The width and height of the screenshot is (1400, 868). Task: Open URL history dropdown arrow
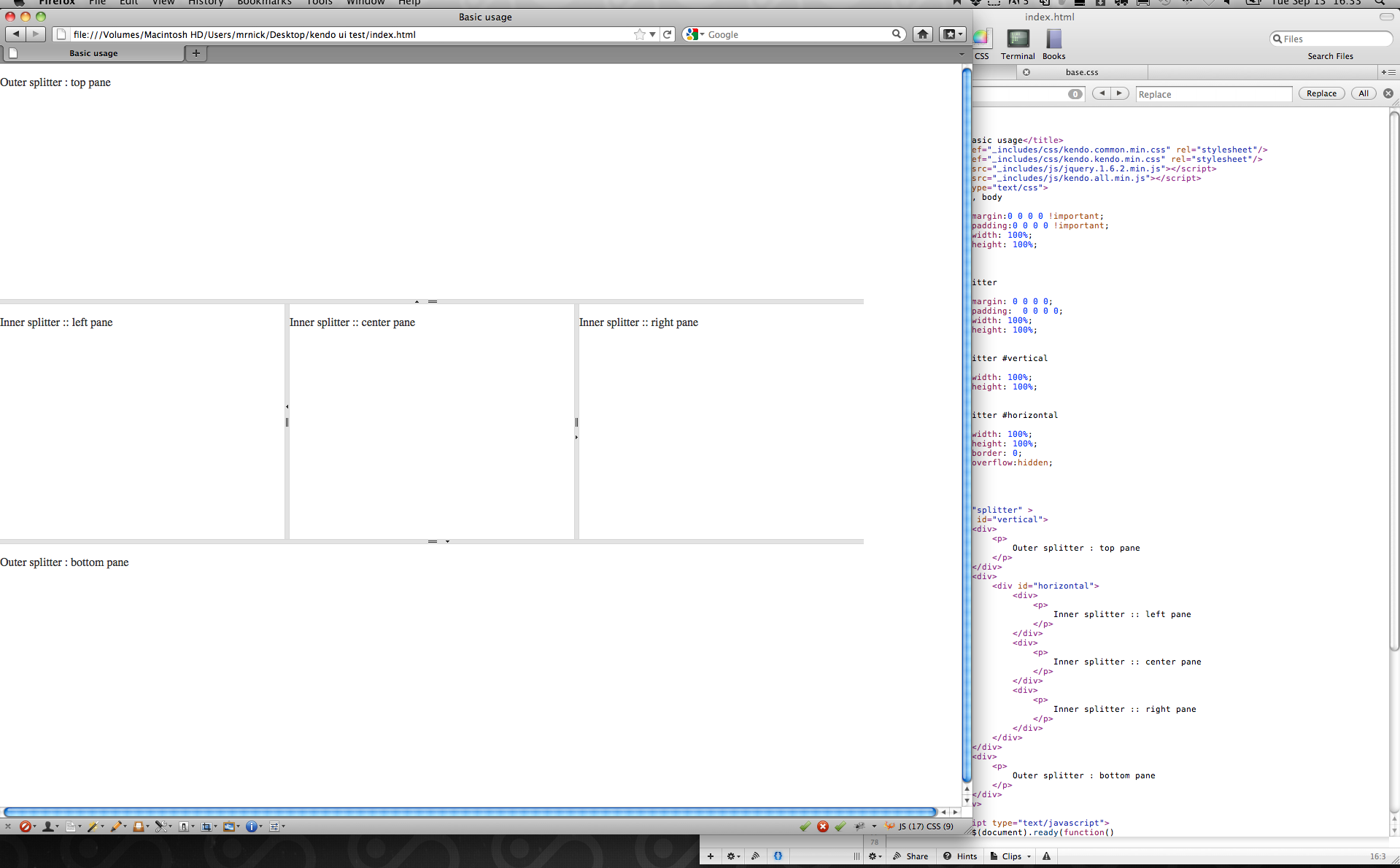coord(652,34)
